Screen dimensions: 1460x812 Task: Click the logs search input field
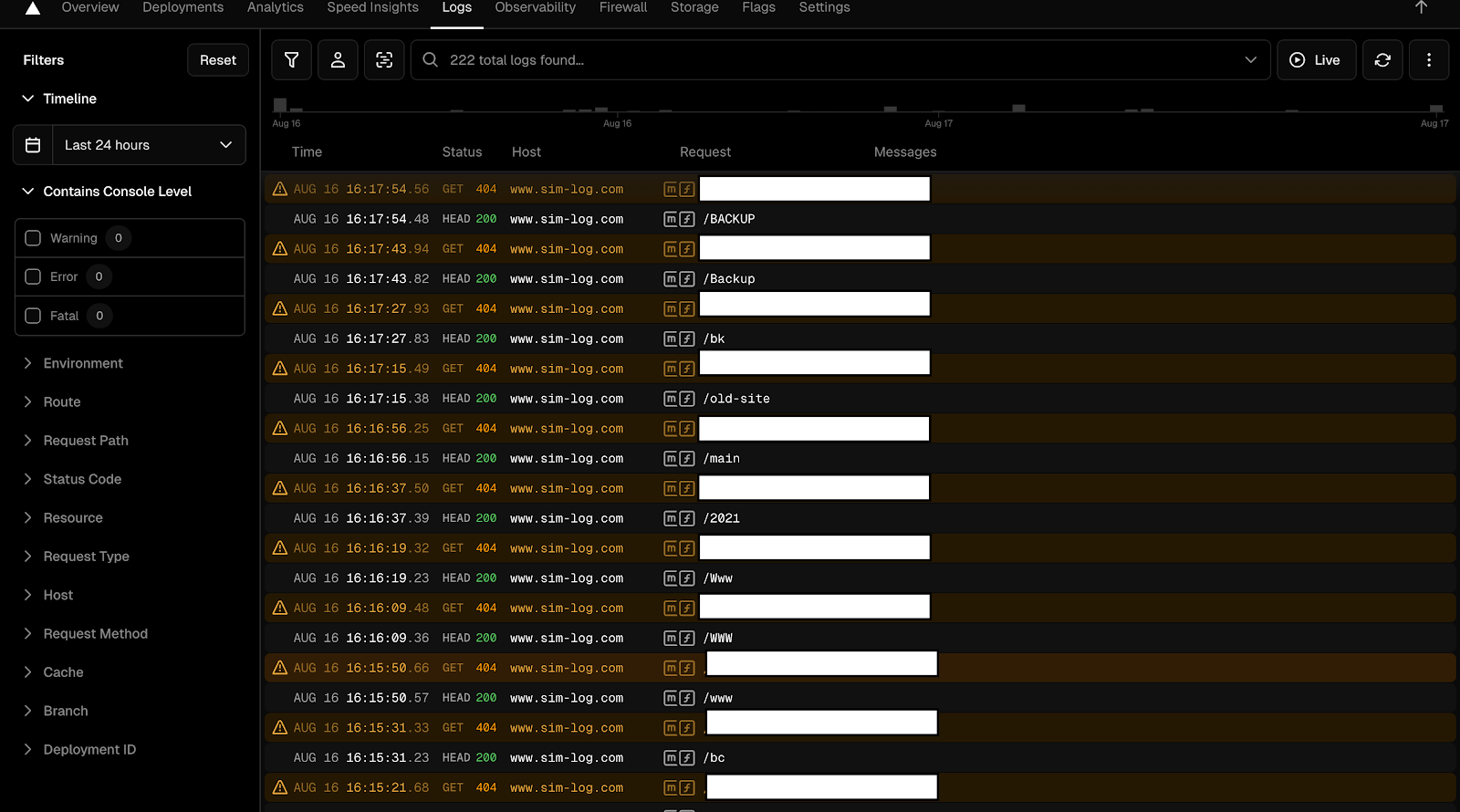(x=839, y=60)
